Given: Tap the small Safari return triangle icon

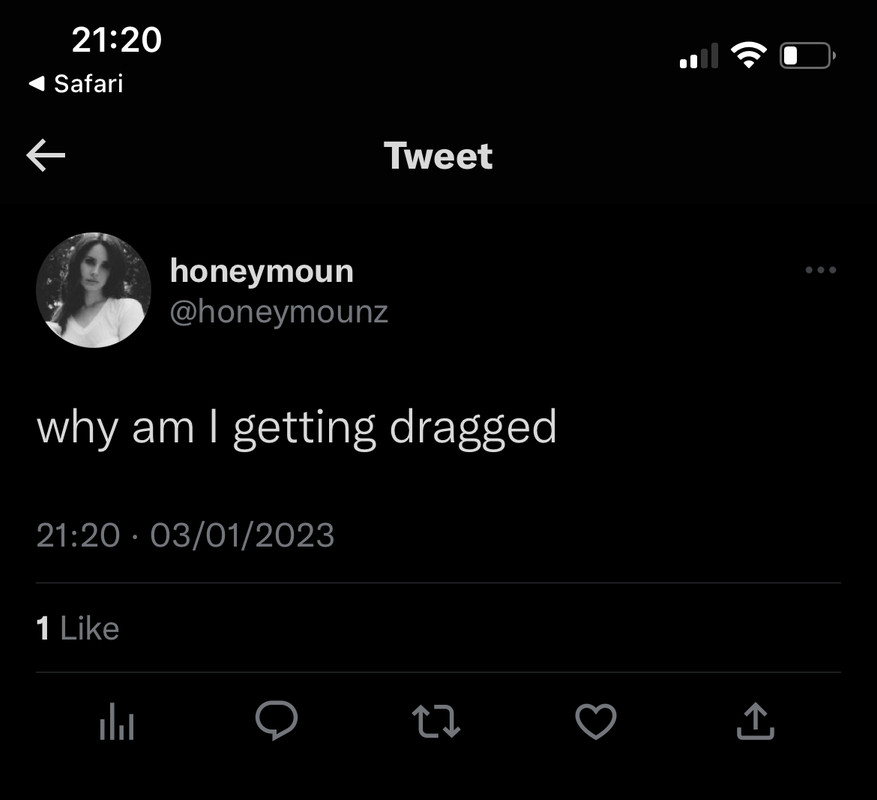Looking at the screenshot, I should click(36, 84).
